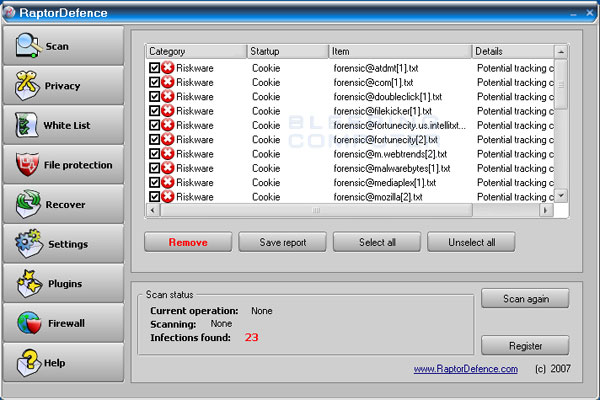
Task: Close the RaptorDefence window
Action: click(590, 13)
